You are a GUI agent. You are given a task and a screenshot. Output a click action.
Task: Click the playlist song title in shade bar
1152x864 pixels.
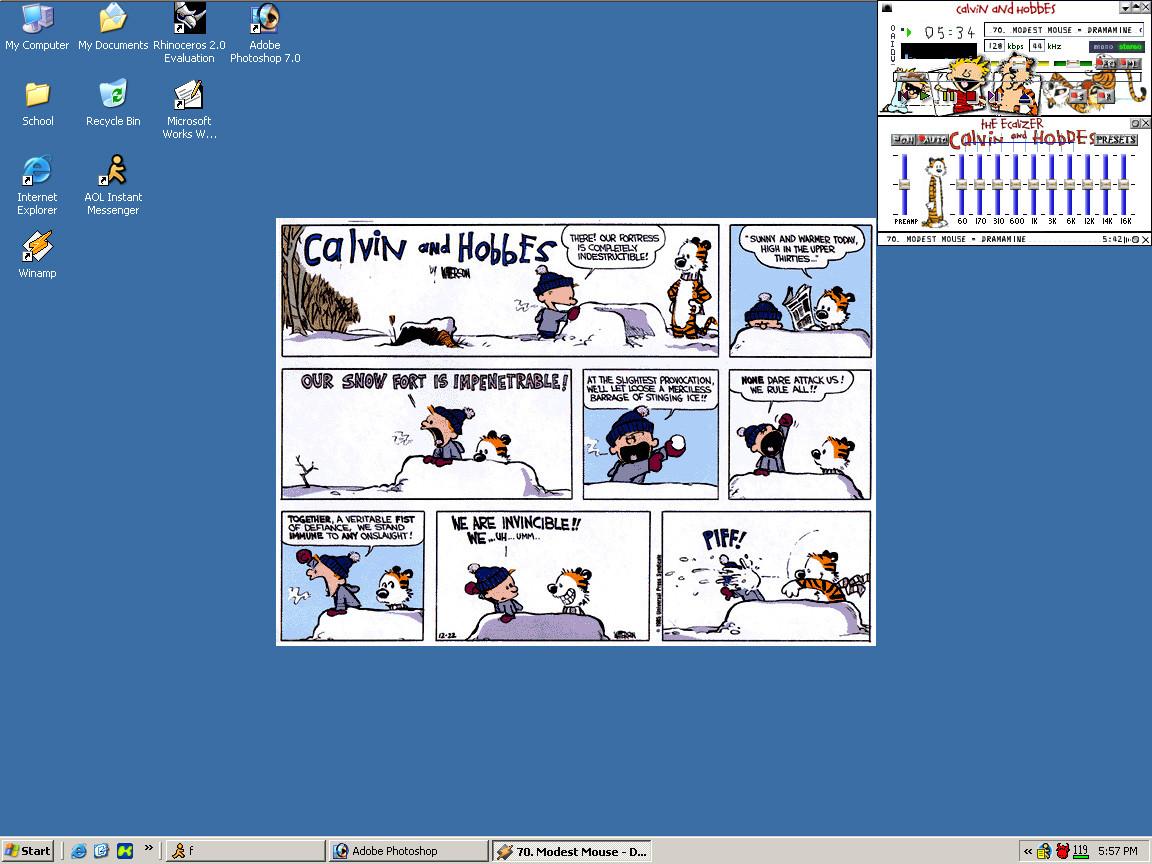(956, 240)
